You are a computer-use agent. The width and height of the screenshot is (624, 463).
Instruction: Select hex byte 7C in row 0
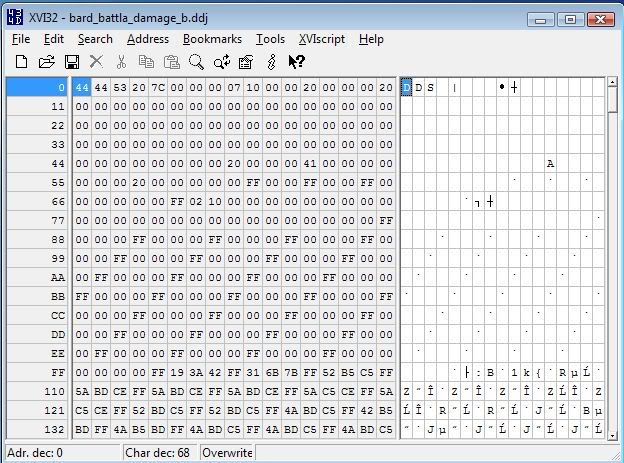(x=158, y=87)
